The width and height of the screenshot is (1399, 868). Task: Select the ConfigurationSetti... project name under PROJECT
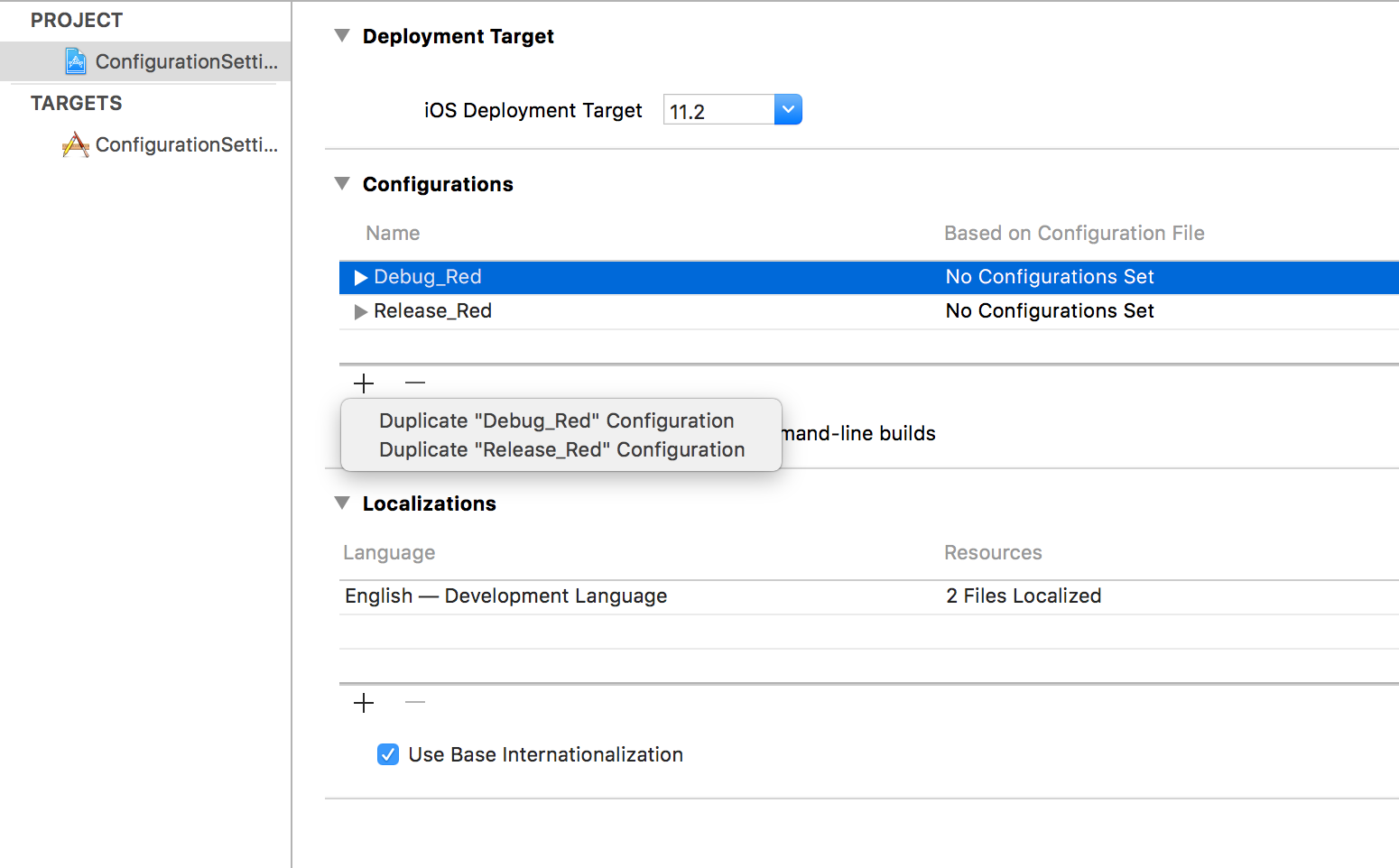(x=187, y=61)
